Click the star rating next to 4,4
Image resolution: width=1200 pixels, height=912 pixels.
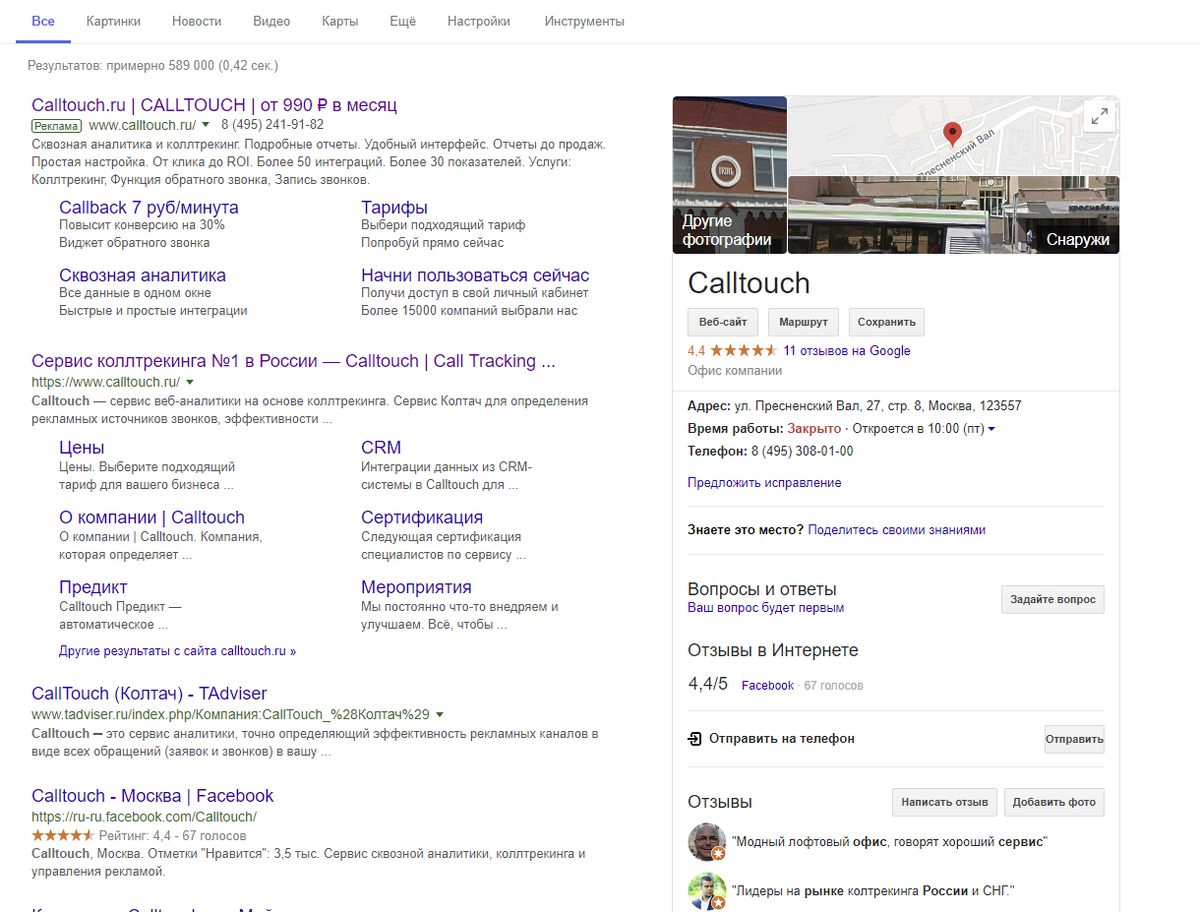point(744,351)
